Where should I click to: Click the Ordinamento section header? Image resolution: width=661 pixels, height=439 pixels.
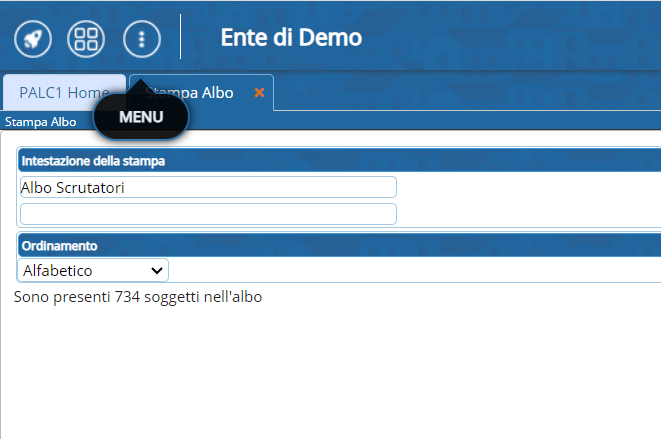[x=339, y=245]
